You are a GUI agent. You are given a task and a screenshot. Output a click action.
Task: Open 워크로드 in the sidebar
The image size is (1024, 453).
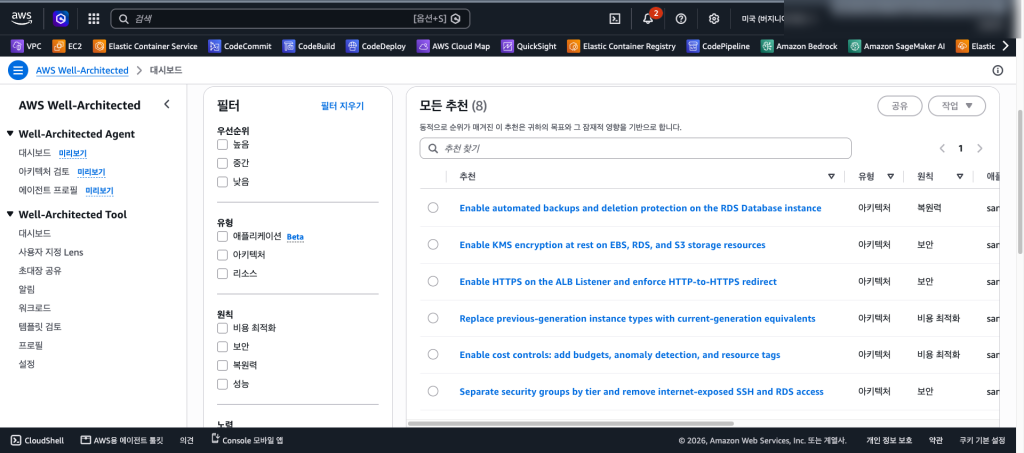pyautogui.click(x=35, y=307)
